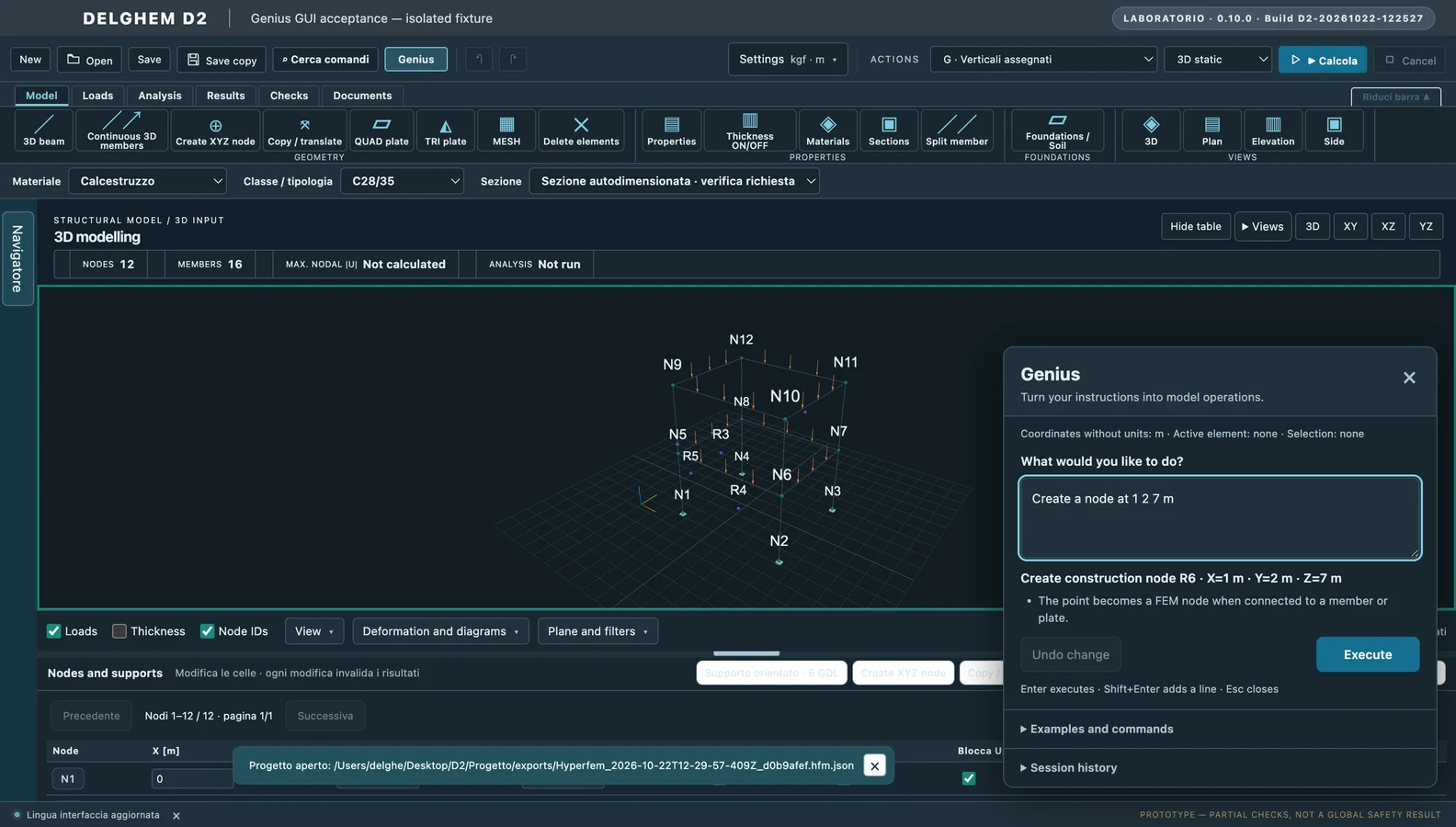
Task: Click the Calcola button
Action: pyautogui.click(x=1323, y=60)
